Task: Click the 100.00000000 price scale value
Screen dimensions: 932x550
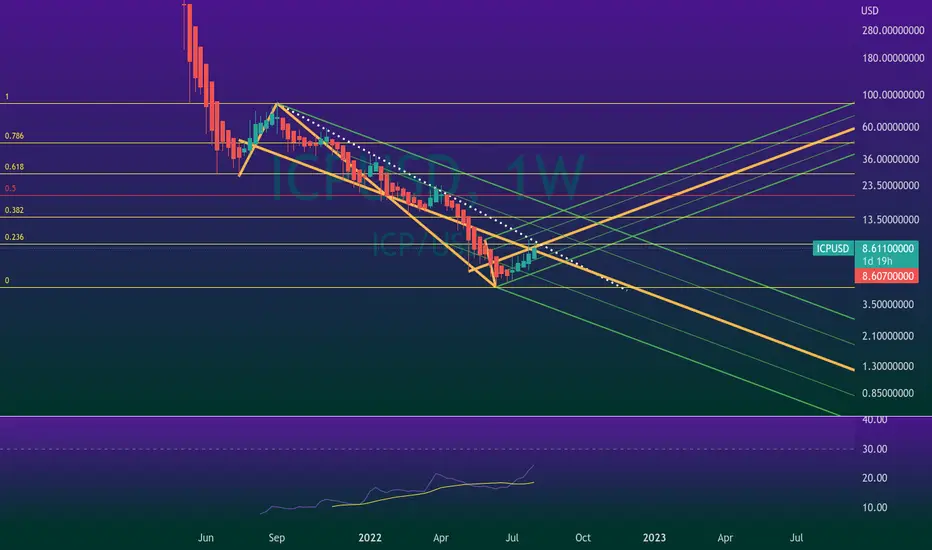Action: [x=893, y=95]
